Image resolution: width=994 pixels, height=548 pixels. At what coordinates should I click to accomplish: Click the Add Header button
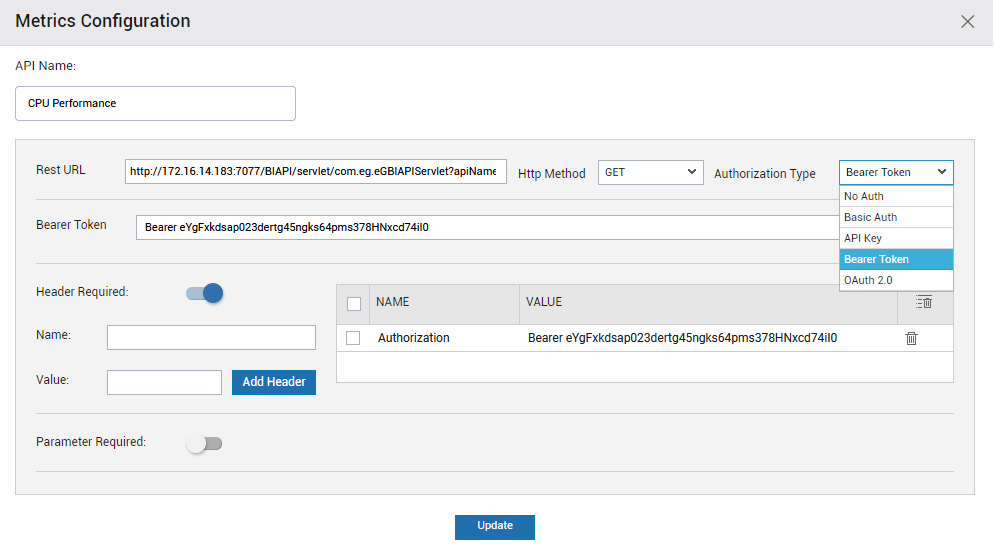tap(274, 382)
